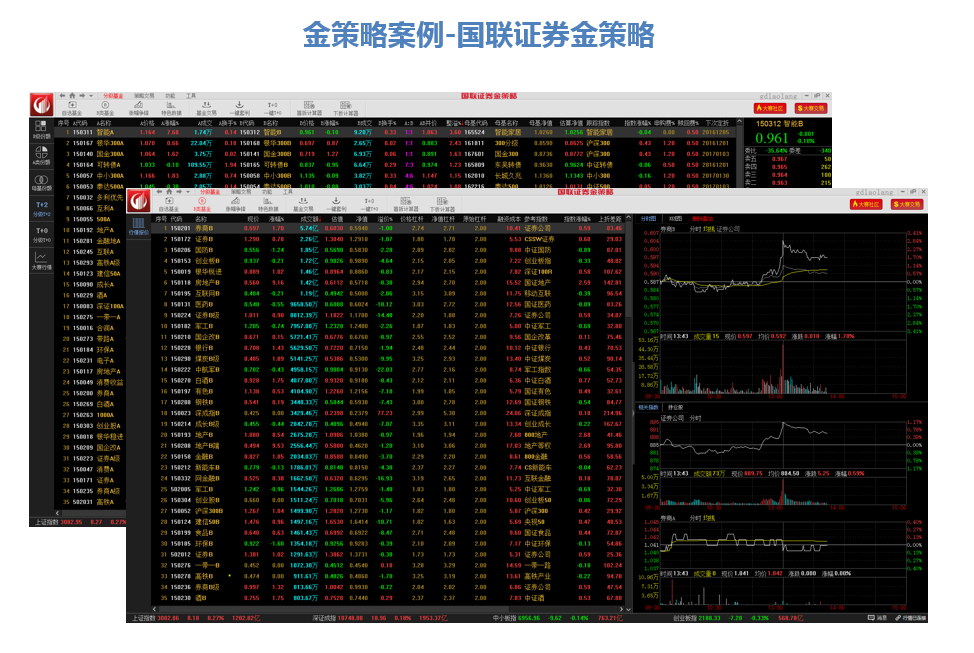Open T+2 in the back window sidebar
This screenshot has height=653, width=974.
click(x=42, y=209)
